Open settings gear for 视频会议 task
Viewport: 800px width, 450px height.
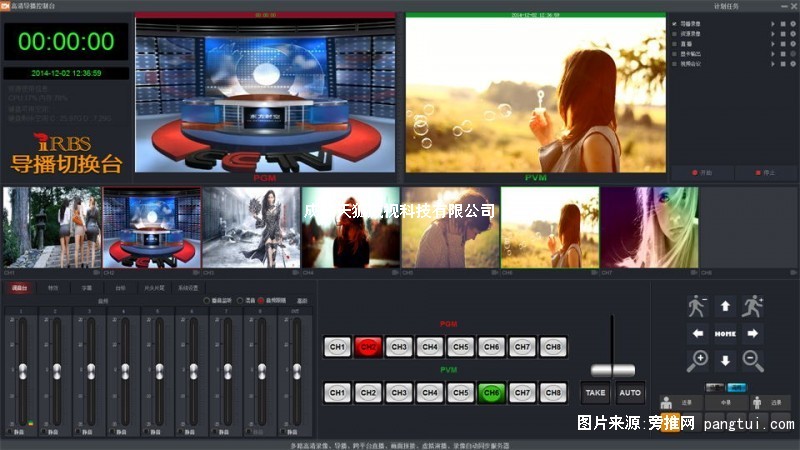click(793, 64)
